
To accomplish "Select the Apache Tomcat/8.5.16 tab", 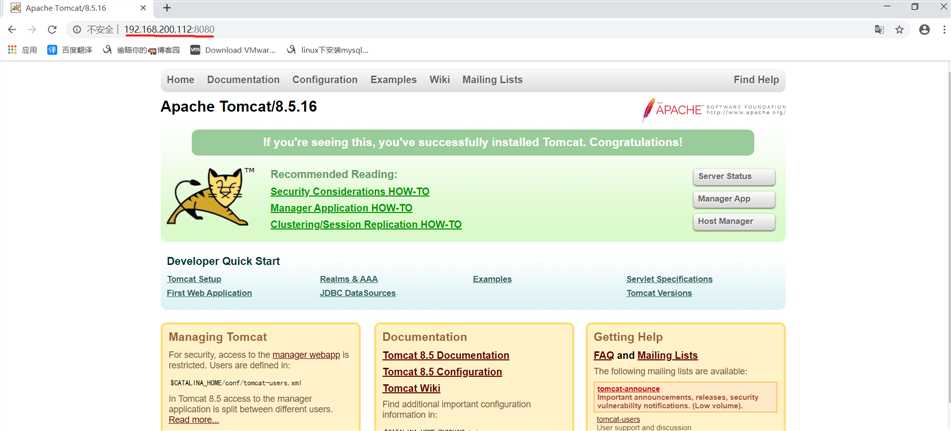I will tap(77, 8).
